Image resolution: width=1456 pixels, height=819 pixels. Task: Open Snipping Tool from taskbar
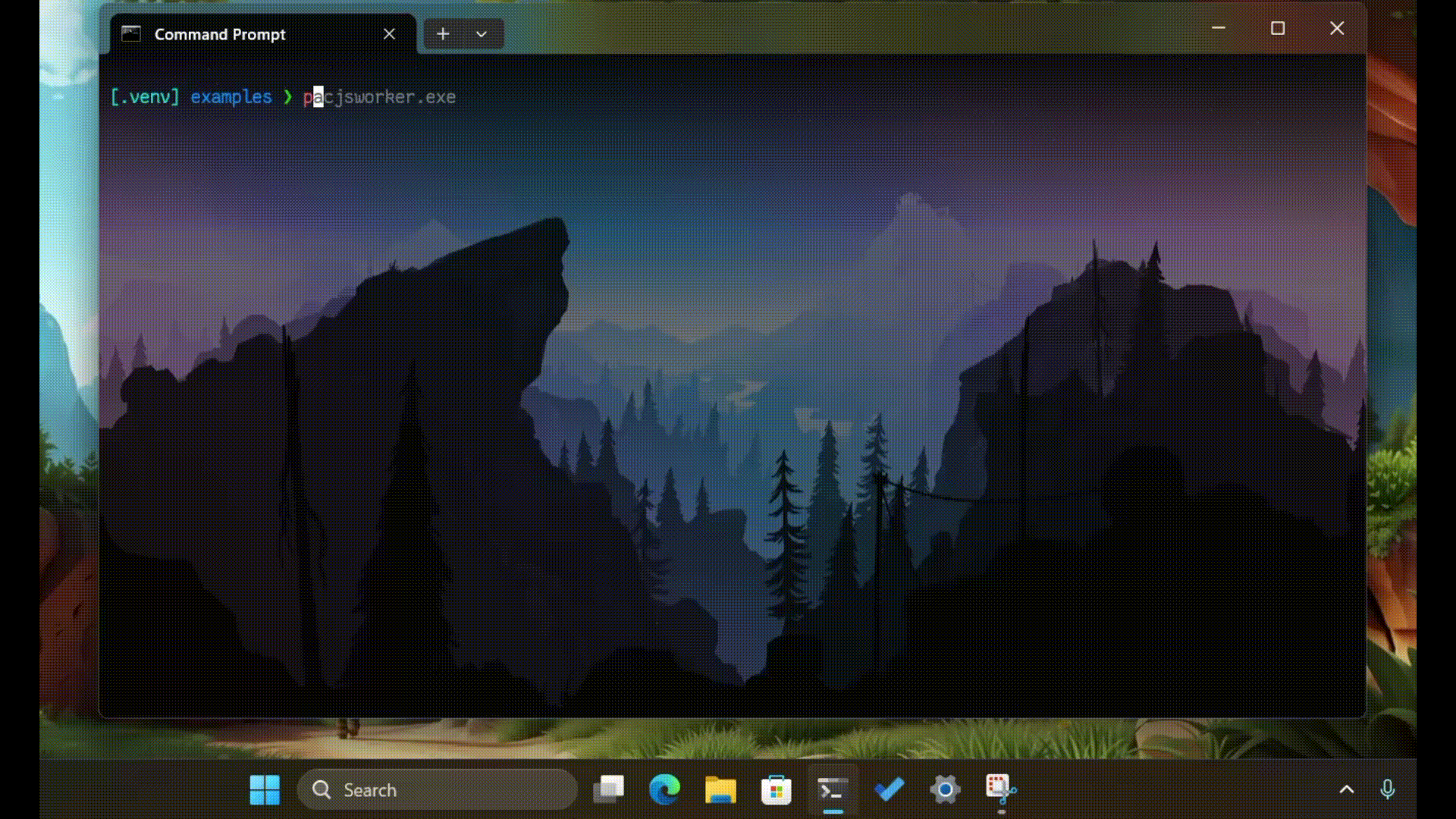click(1001, 790)
